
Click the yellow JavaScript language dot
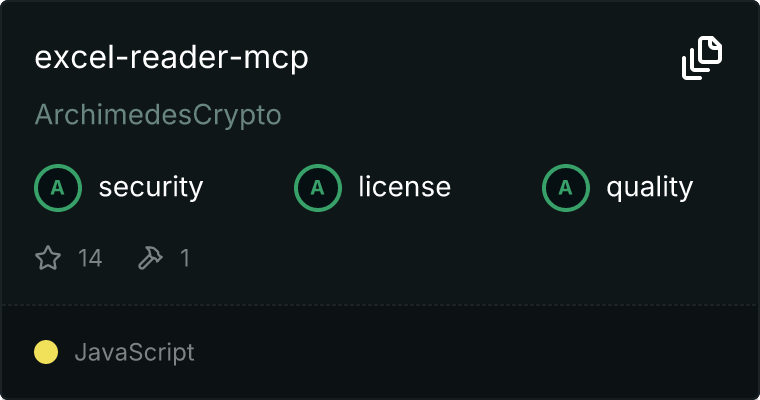46,352
